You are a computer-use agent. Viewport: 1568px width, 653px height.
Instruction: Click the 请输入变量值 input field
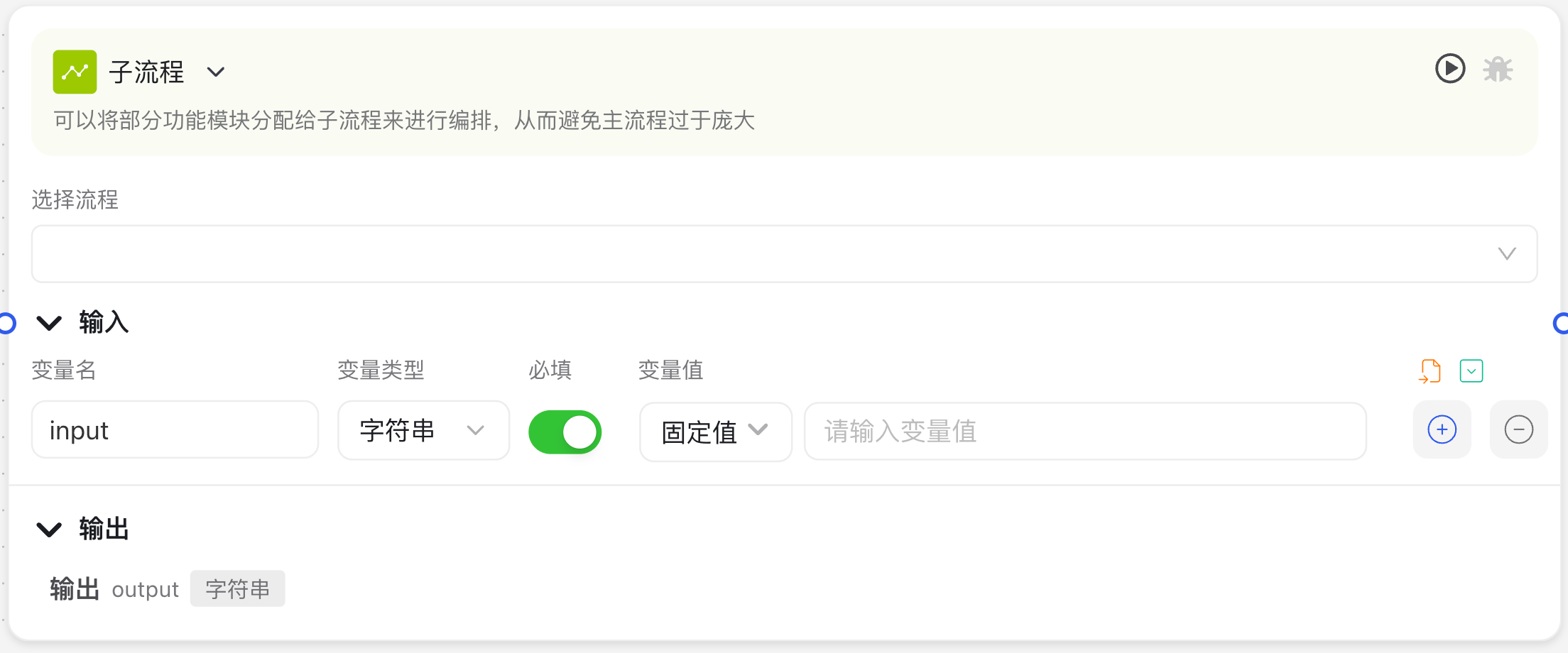(x=1085, y=431)
